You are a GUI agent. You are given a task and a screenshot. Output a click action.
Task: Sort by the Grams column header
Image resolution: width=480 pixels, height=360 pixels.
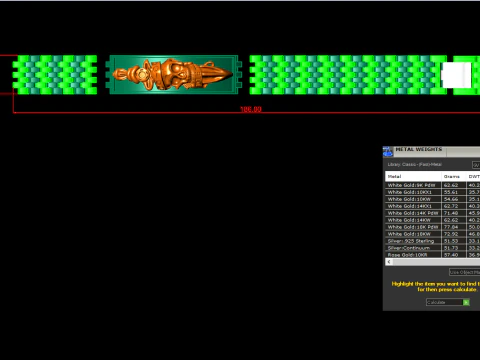pyautogui.click(x=454, y=176)
